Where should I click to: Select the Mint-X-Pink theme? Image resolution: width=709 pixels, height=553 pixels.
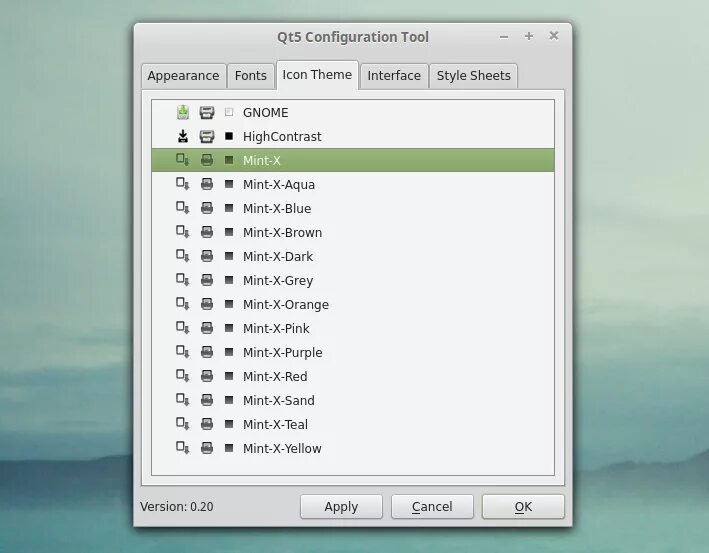pos(353,328)
